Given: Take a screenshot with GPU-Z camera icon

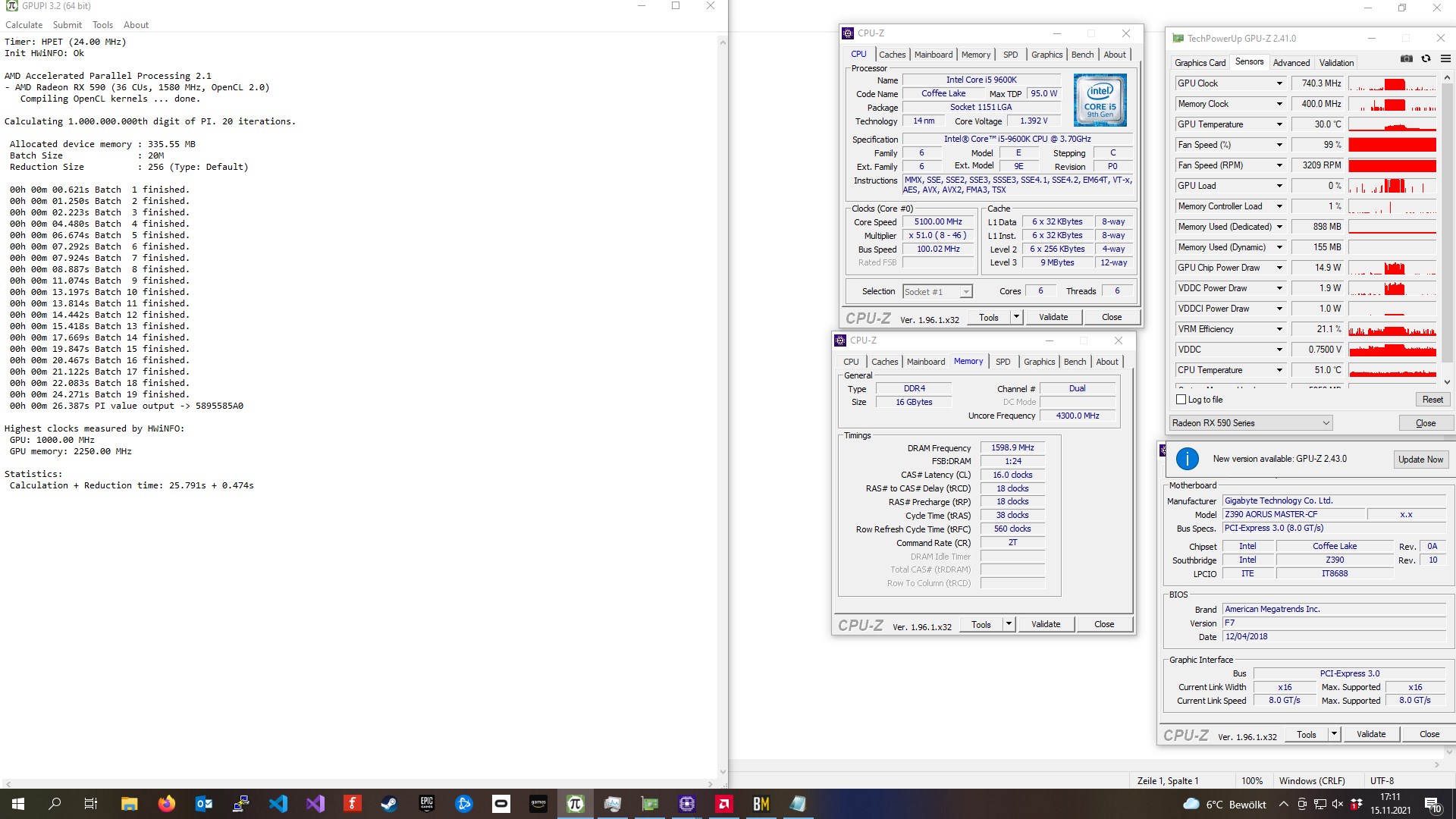Looking at the screenshot, I should click(1407, 59).
